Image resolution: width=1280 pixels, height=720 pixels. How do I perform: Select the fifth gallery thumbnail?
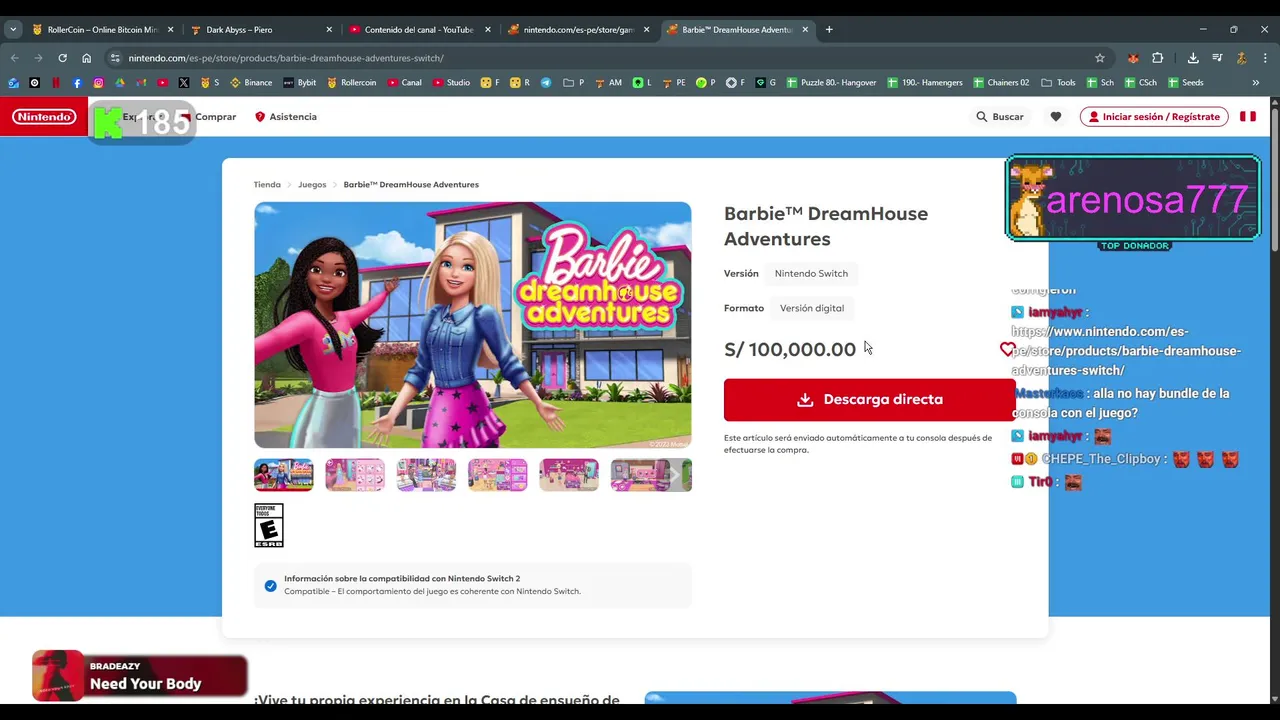[x=569, y=475]
